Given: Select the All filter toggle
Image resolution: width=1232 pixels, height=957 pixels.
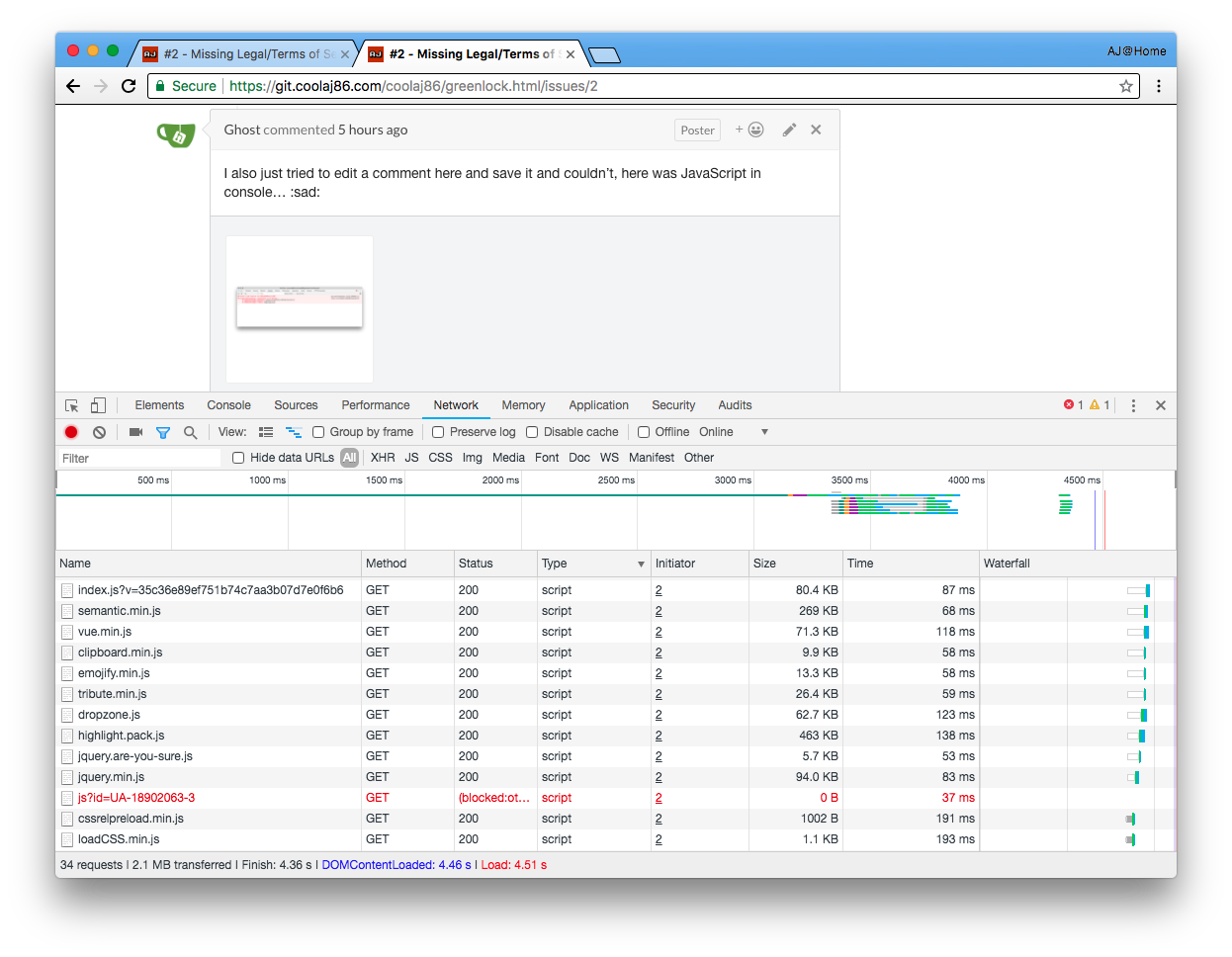Looking at the screenshot, I should click(x=349, y=458).
